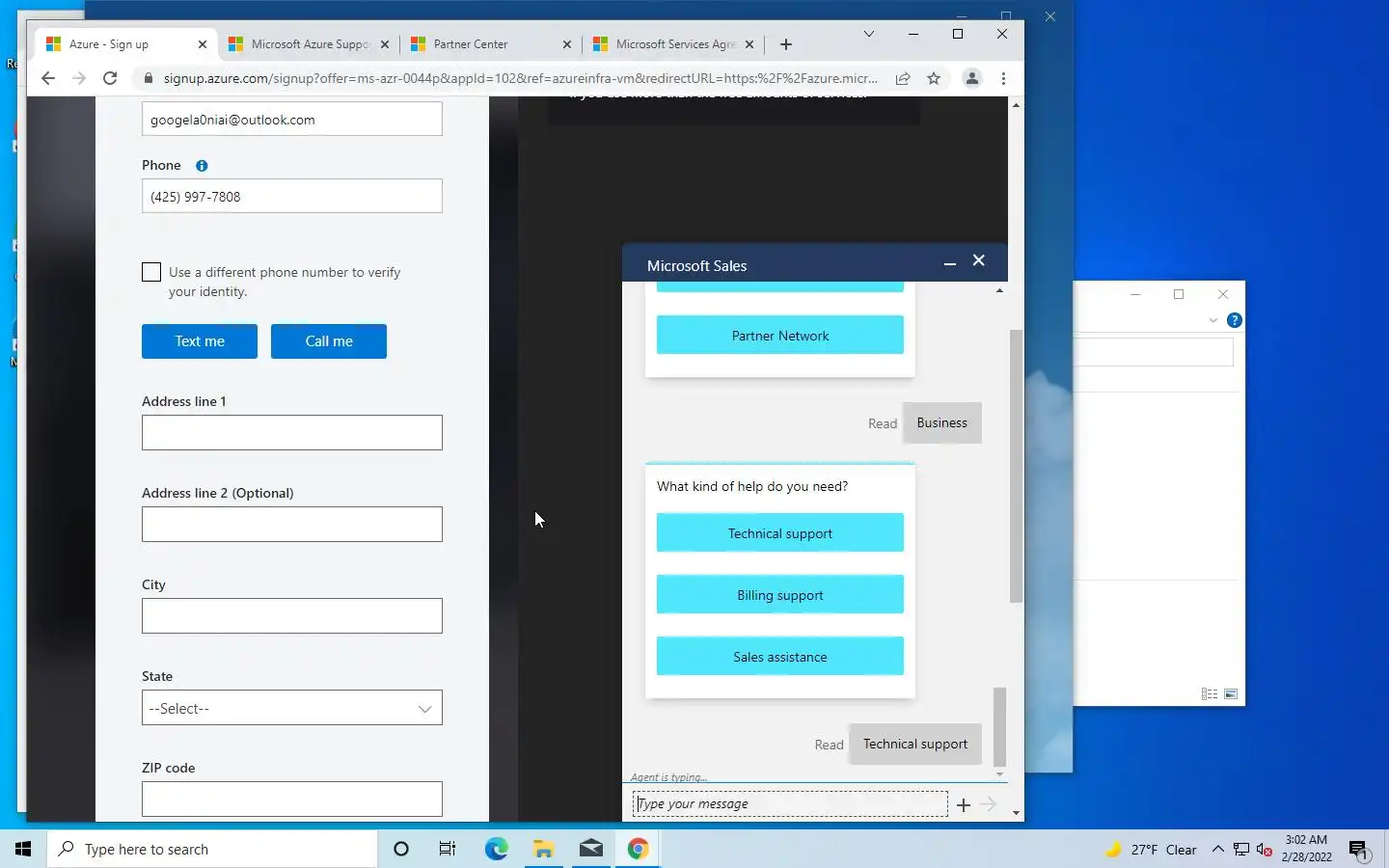This screenshot has width=1389, height=868.
Task: Open a new browser tab
Action: [786, 44]
